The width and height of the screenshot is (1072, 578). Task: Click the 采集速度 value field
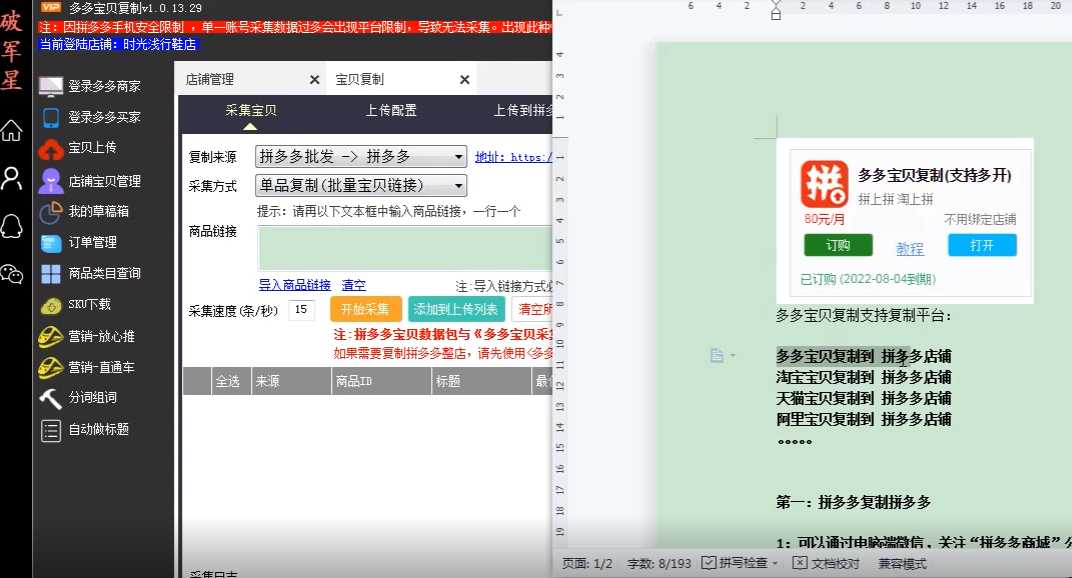tap(301, 310)
